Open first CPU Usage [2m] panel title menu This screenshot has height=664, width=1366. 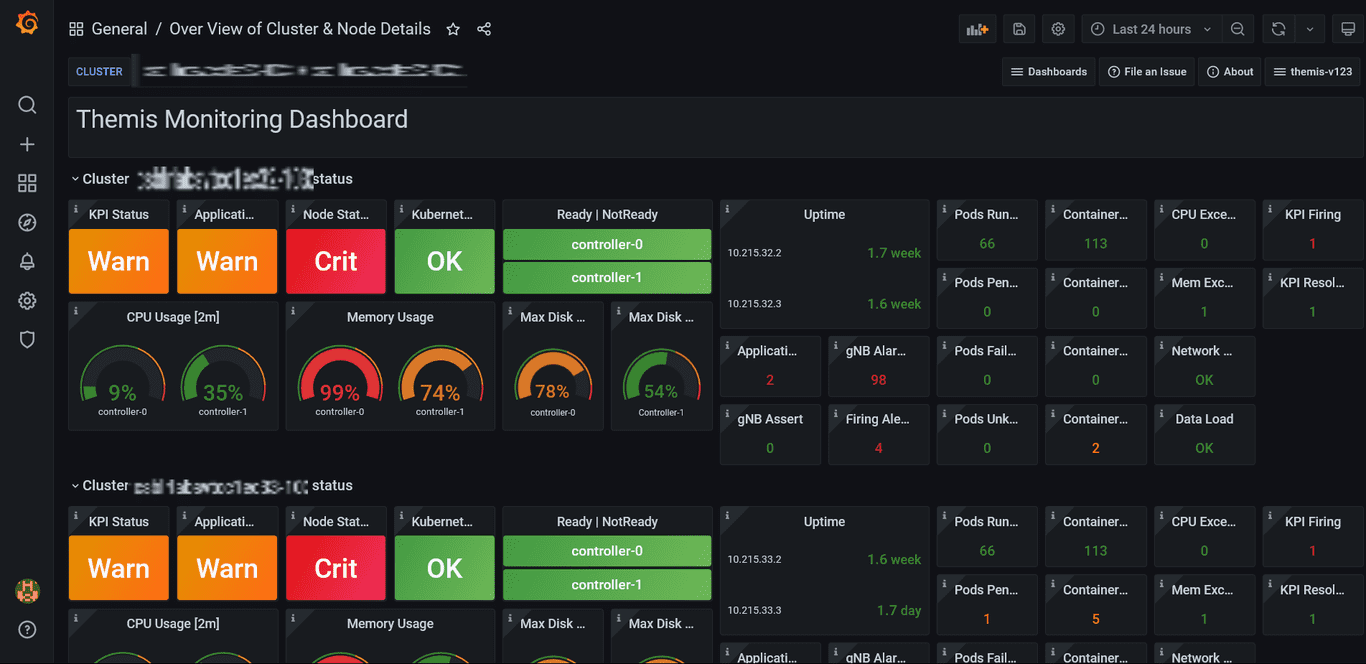pyautogui.click(x=173, y=317)
